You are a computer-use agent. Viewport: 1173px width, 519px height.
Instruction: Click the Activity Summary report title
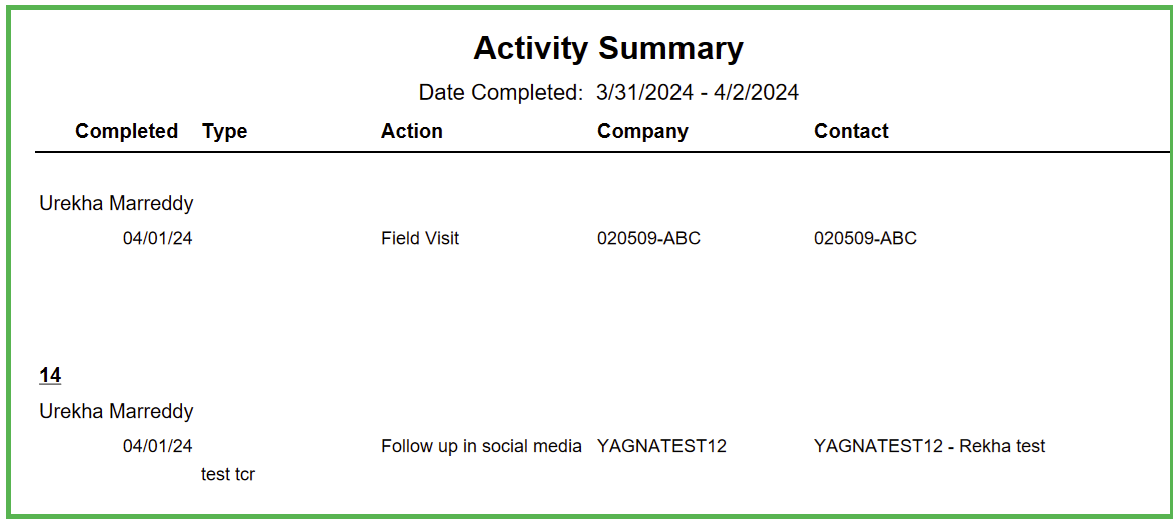tap(608, 49)
